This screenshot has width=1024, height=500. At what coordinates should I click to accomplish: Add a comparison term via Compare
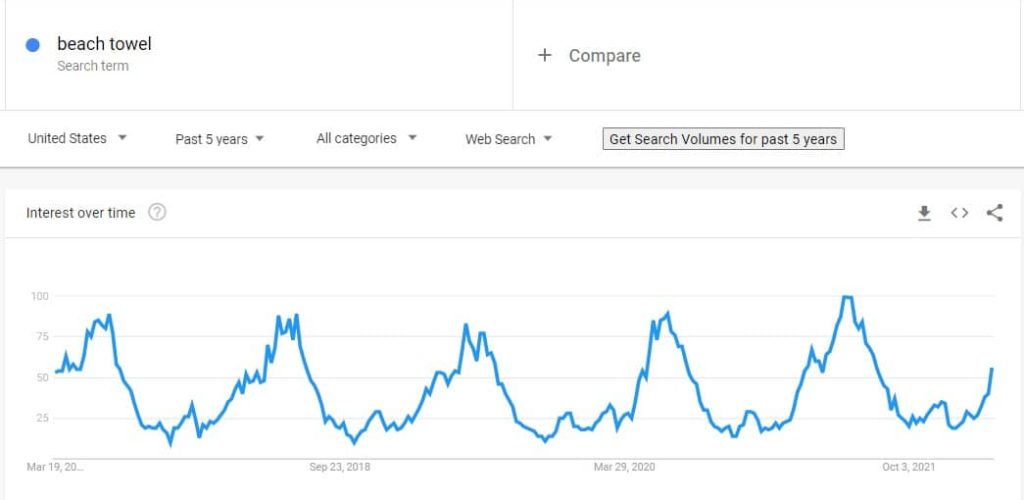[604, 56]
